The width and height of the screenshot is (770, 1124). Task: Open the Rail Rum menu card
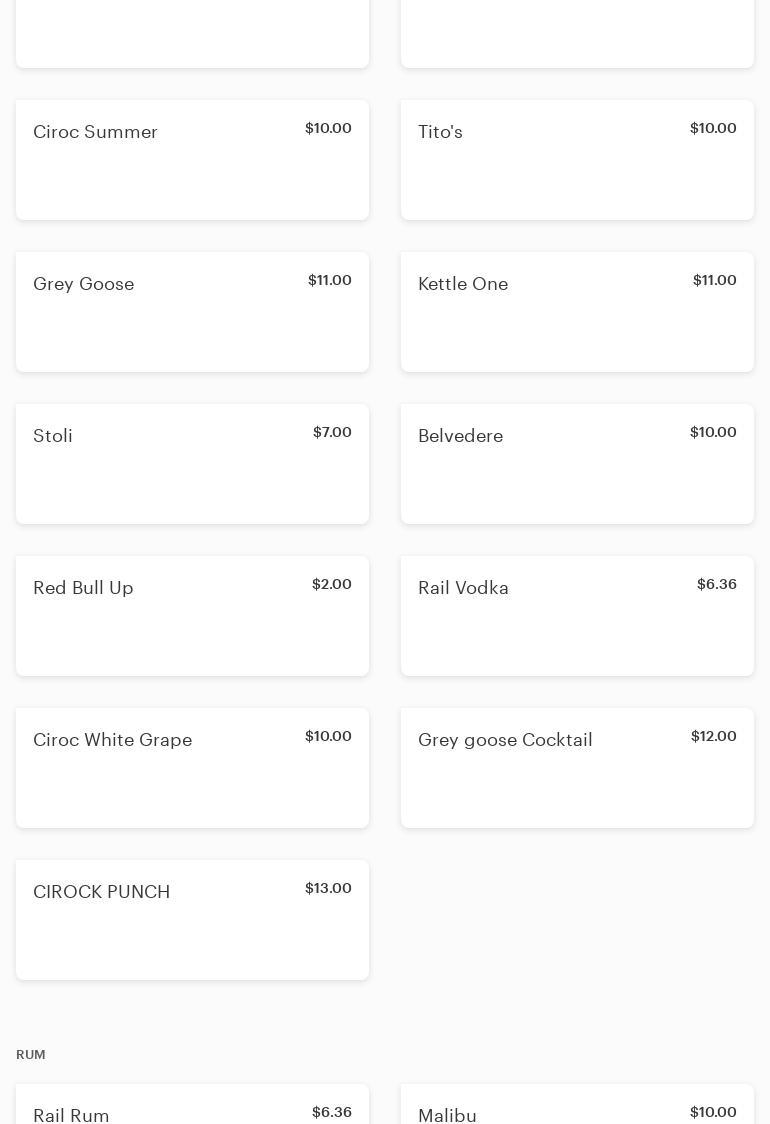[192, 1104]
